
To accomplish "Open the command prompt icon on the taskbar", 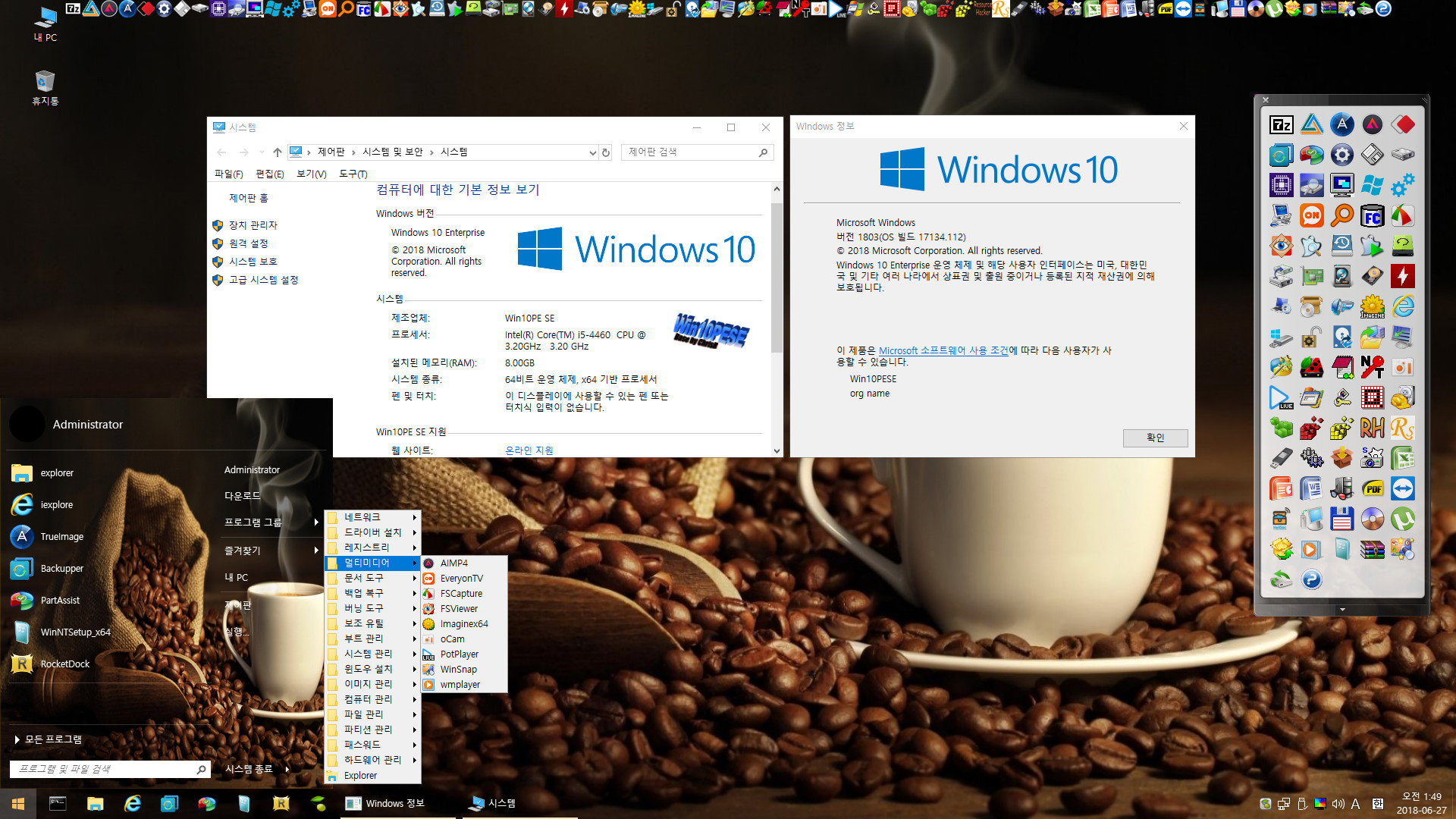I will [x=58, y=803].
